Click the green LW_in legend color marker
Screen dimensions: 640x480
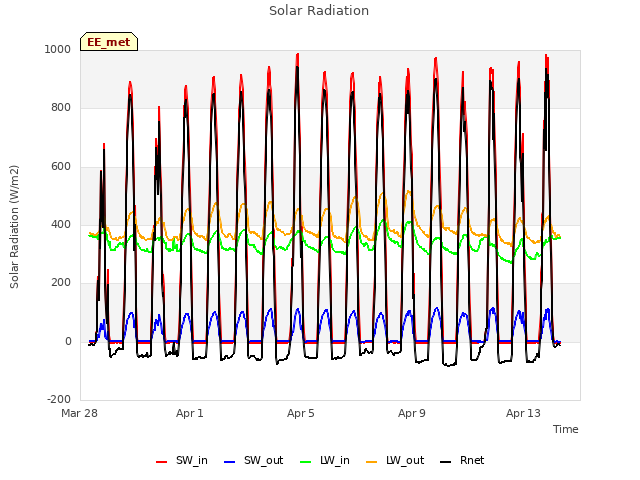[306, 462]
